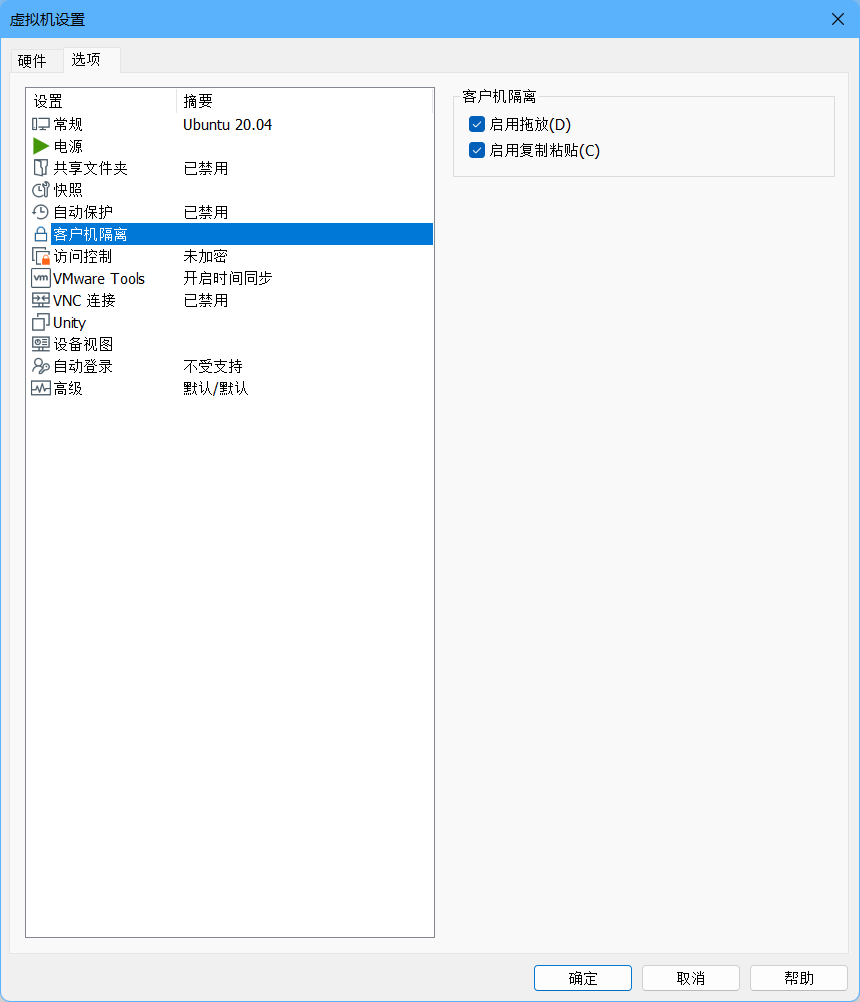Select 设备视图 in the settings list

[x=83, y=345]
